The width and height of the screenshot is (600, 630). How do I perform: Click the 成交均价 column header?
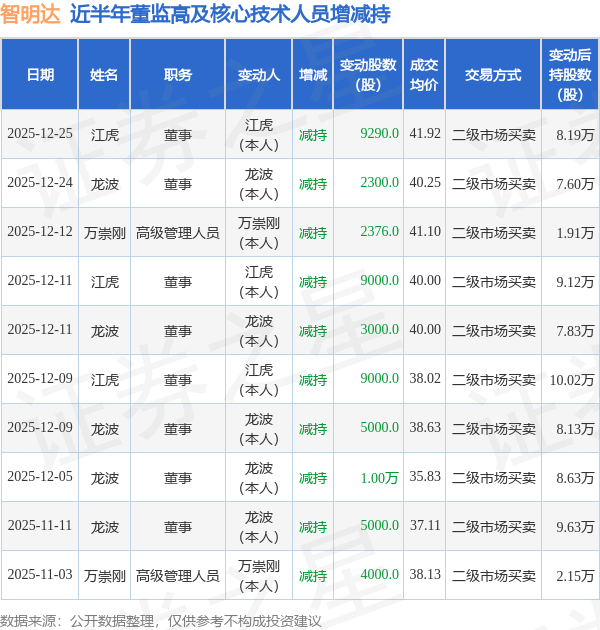(424, 75)
